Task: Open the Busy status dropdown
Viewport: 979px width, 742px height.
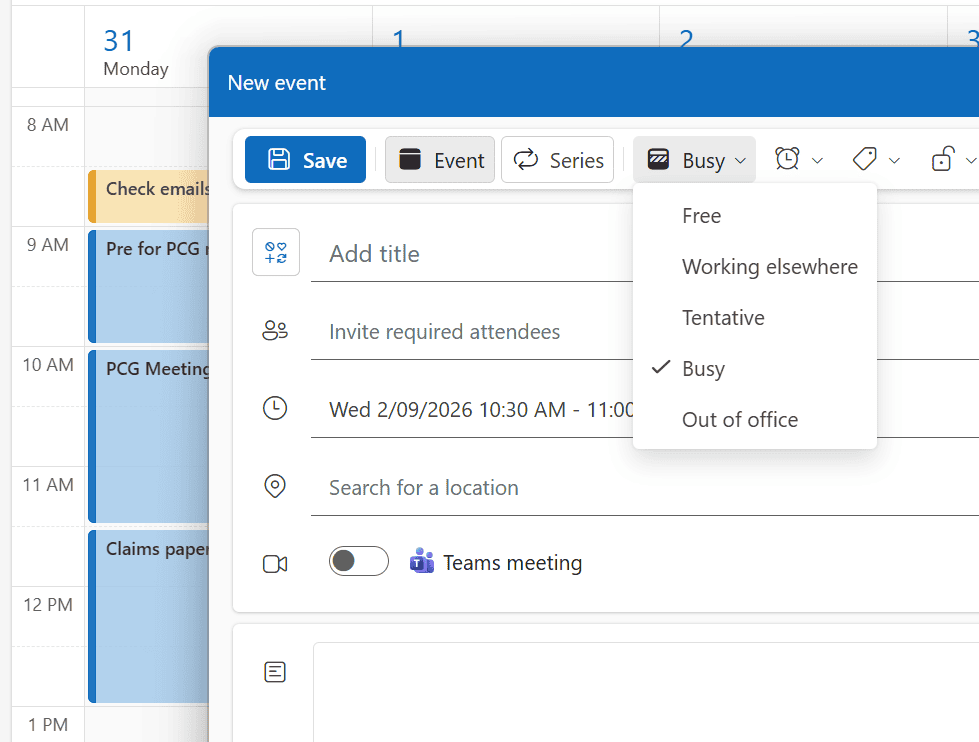Action: 694,160
